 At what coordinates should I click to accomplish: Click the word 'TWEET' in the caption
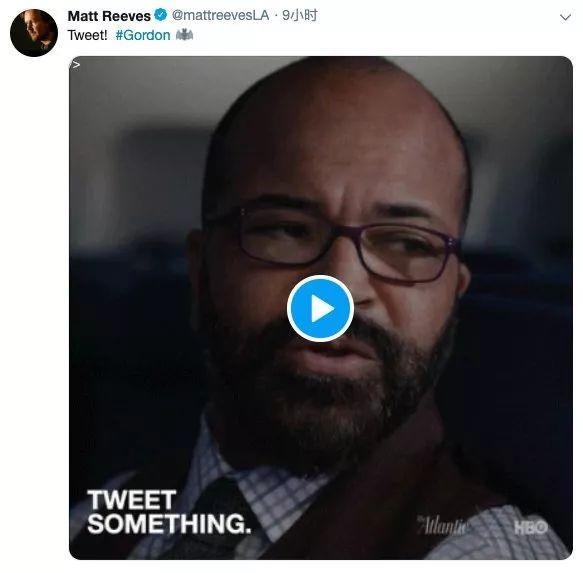click(131, 499)
